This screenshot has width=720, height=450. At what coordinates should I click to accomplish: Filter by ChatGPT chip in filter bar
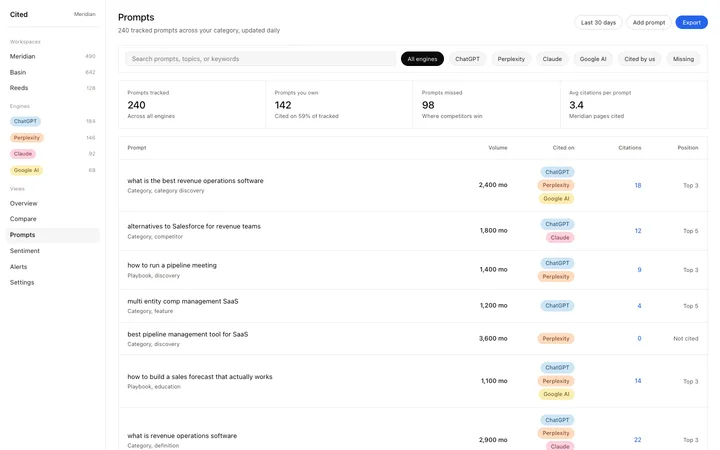(x=467, y=59)
